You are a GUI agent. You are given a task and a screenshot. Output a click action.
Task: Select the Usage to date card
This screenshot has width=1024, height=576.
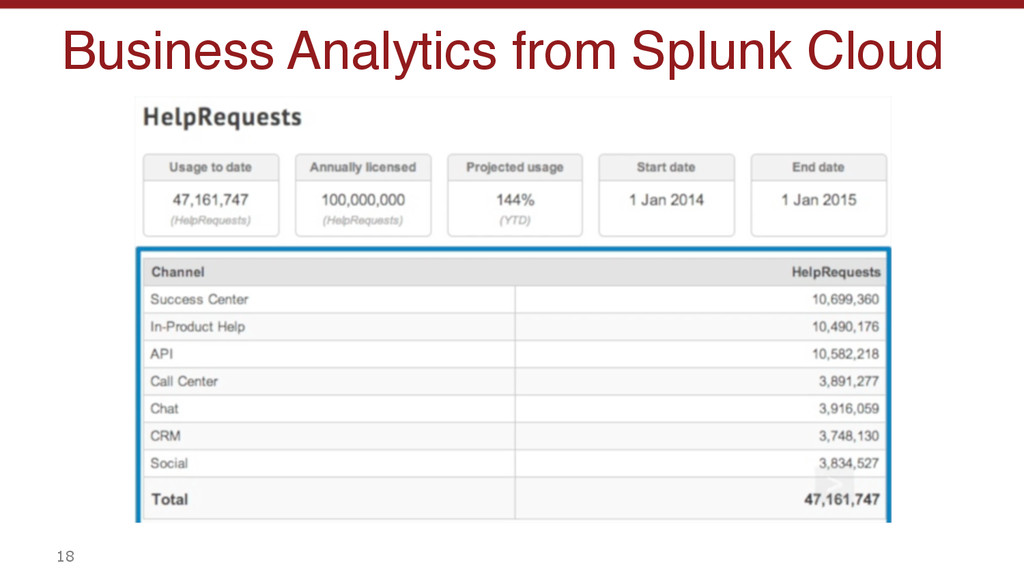[x=211, y=195]
